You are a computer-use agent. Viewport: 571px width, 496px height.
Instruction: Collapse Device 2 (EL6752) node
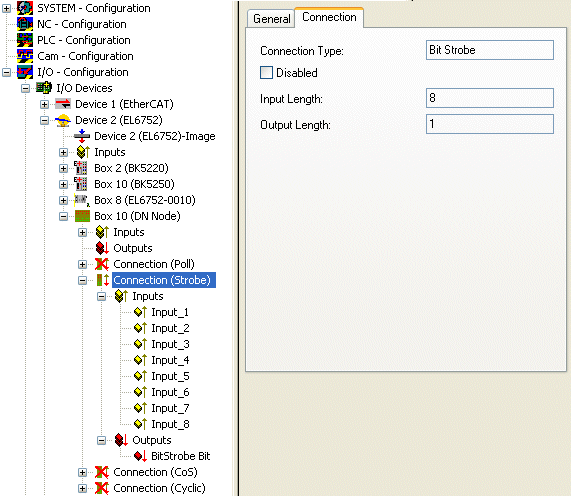click(44, 120)
